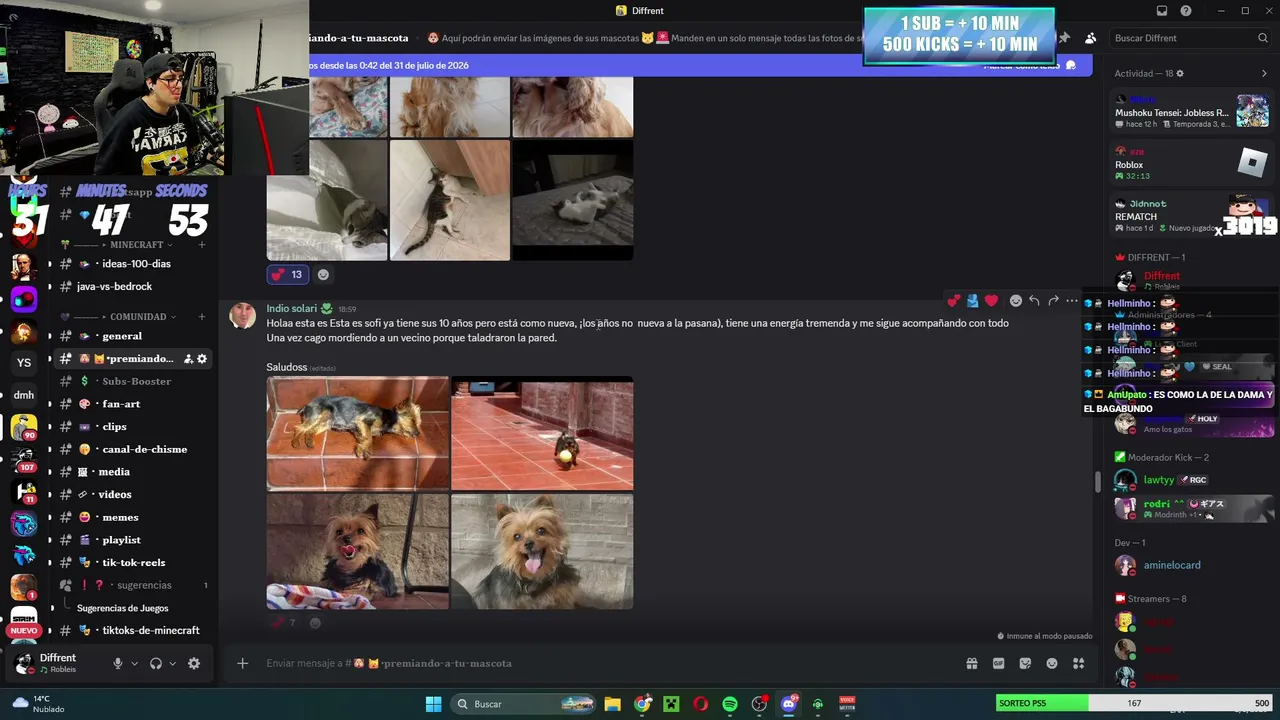
Task: Open the GIF picker
Action: tap(998, 663)
